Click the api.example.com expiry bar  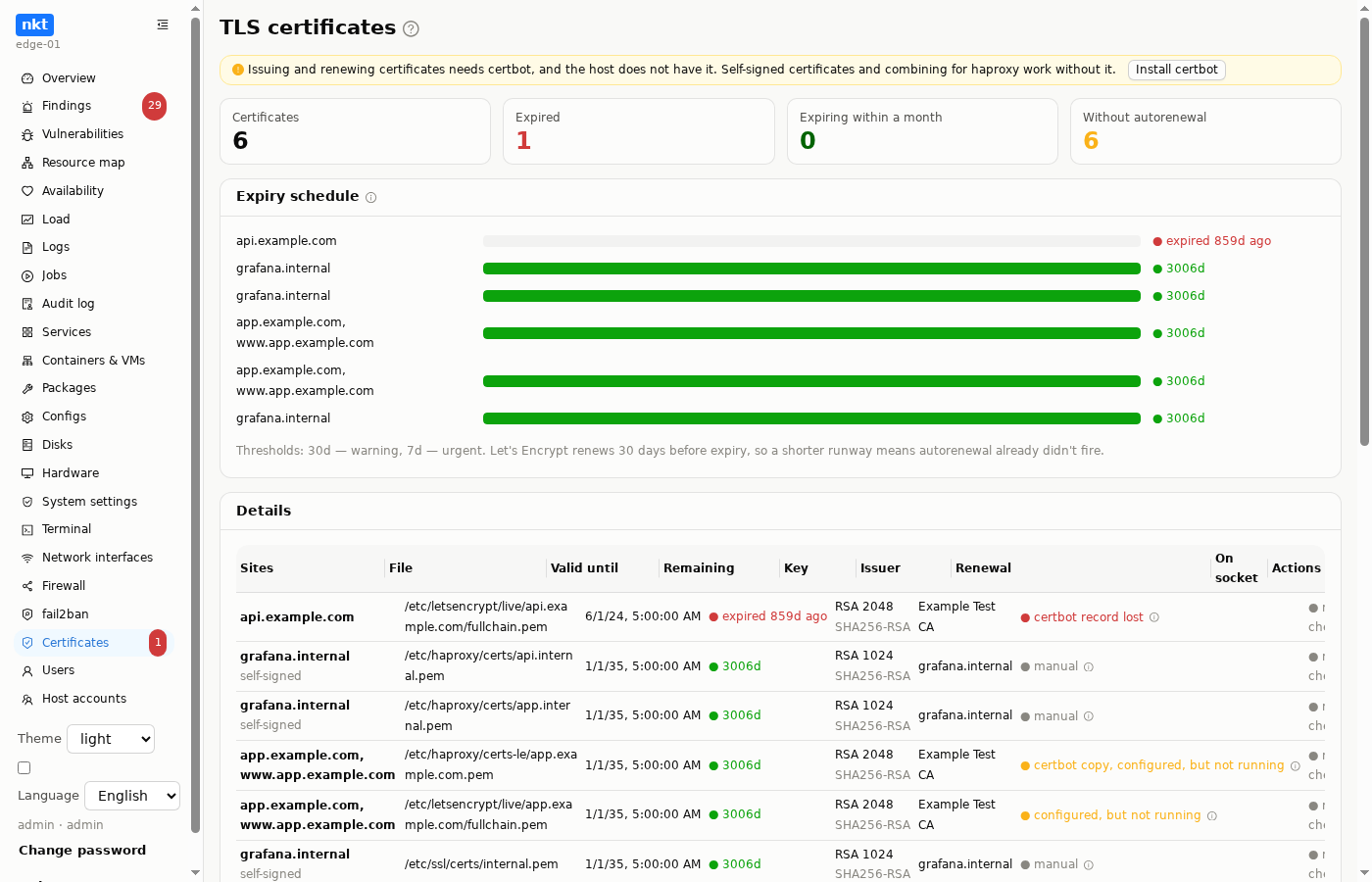point(811,241)
